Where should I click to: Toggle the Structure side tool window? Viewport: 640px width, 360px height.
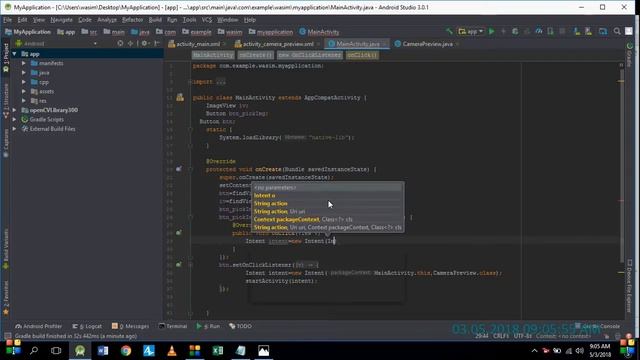(6, 101)
